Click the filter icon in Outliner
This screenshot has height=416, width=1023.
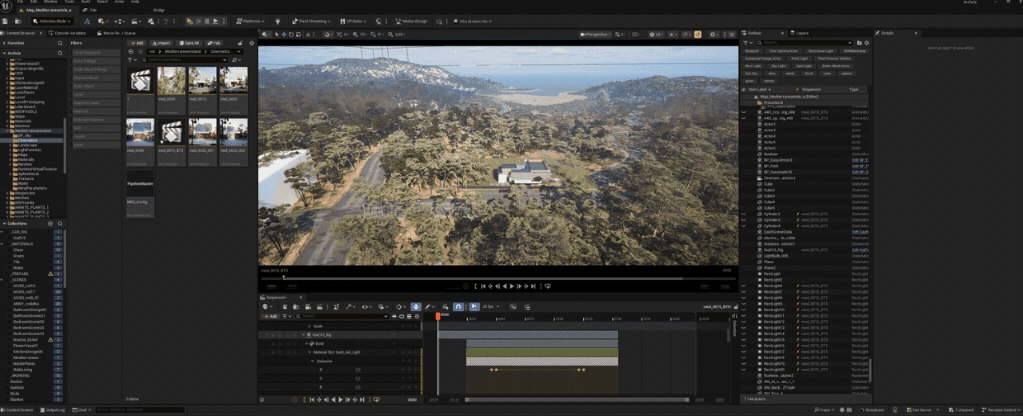pos(745,42)
